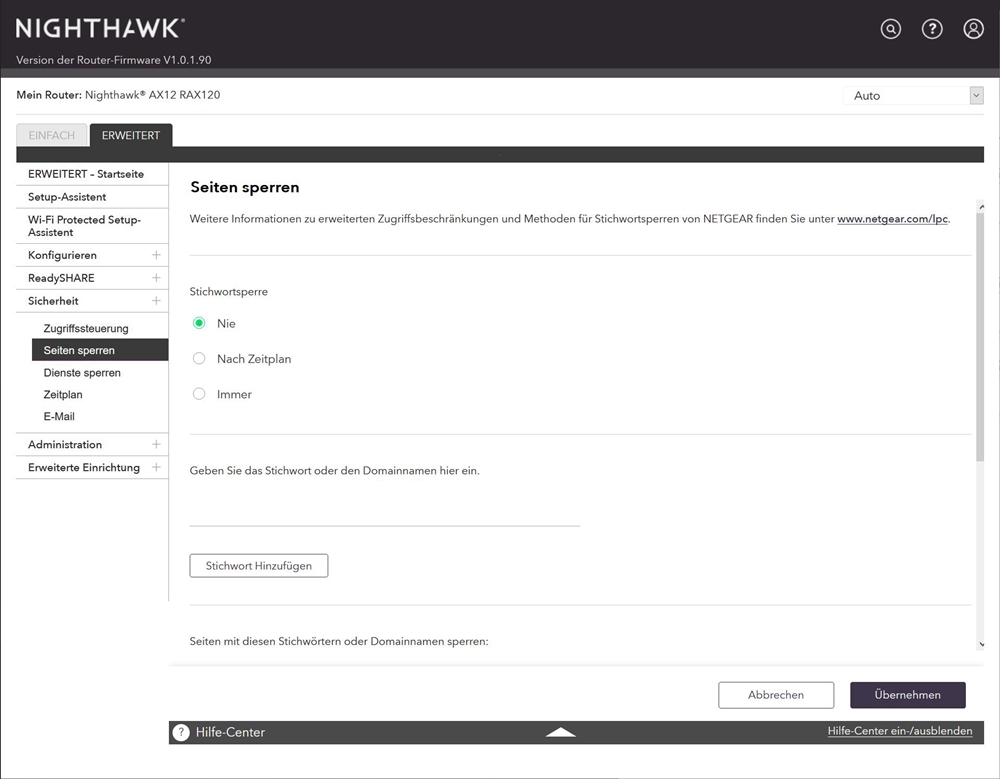
Task: Open help via question mark icon
Action: 932,29
